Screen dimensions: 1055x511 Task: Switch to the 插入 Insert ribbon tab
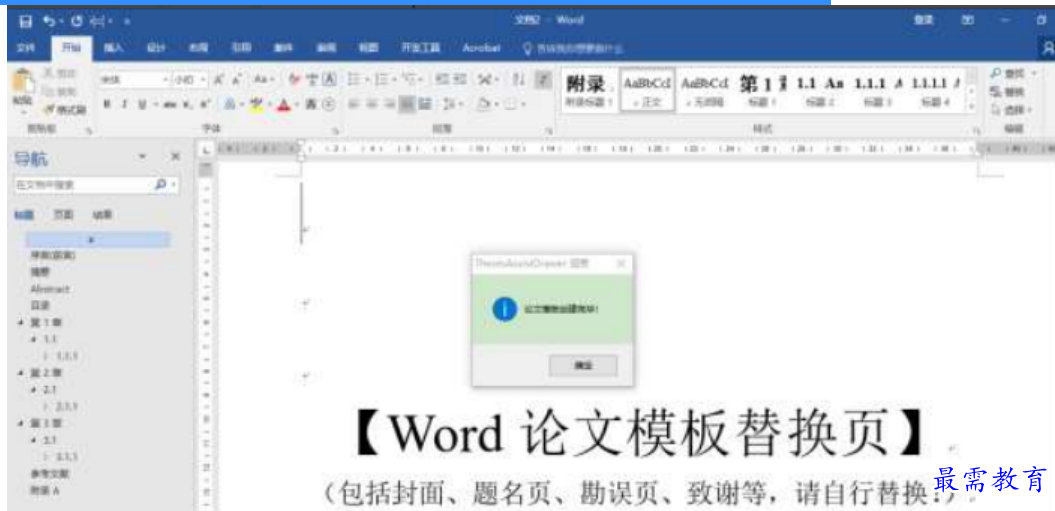point(113,48)
